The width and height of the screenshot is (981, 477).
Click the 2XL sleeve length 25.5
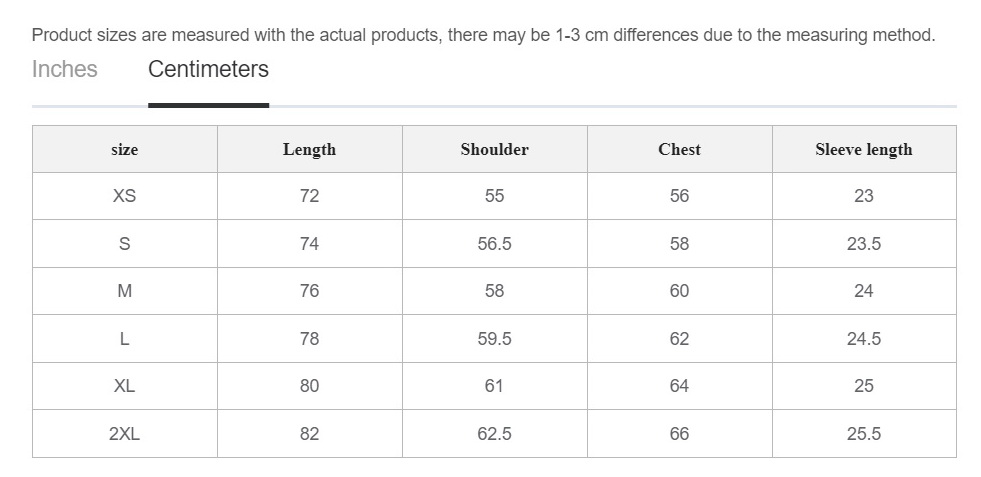click(x=864, y=434)
